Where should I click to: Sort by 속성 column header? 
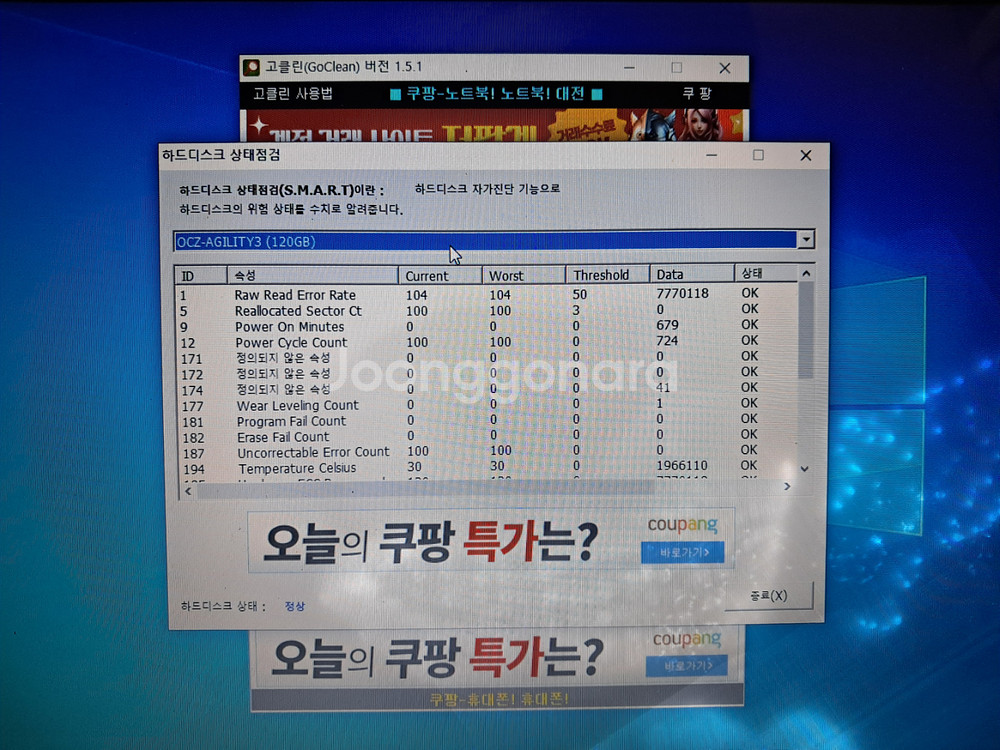312,276
